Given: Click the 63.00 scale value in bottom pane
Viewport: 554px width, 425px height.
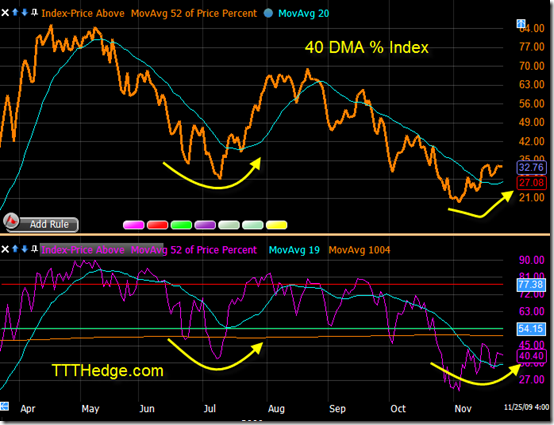Looking at the screenshot, I should tap(532, 311).
